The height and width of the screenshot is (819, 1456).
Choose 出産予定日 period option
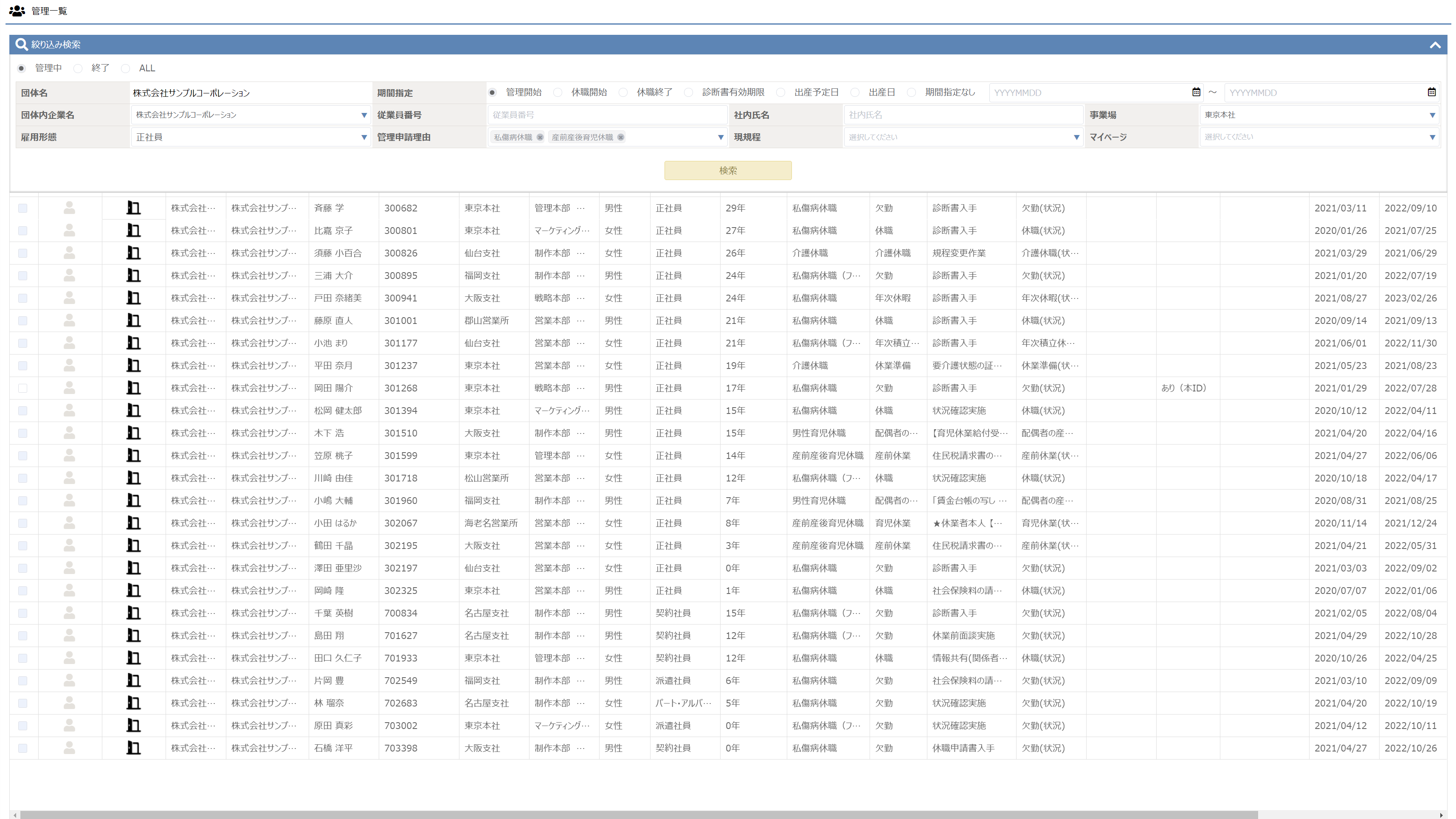click(x=780, y=93)
